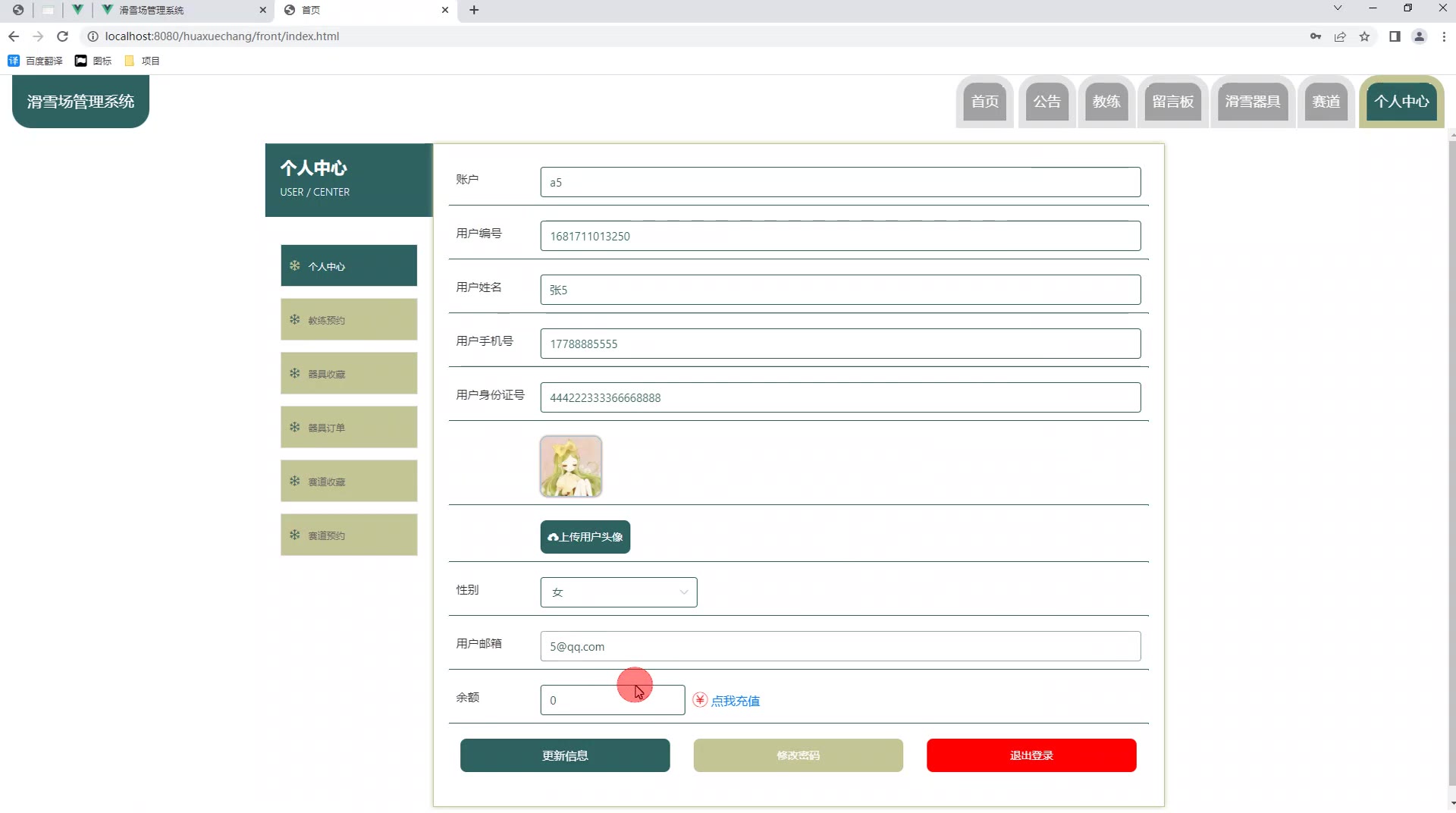The width and height of the screenshot is (1456, 813).
Task: Click the 用户身份证号 input field
Action: (x=840, y=397)
